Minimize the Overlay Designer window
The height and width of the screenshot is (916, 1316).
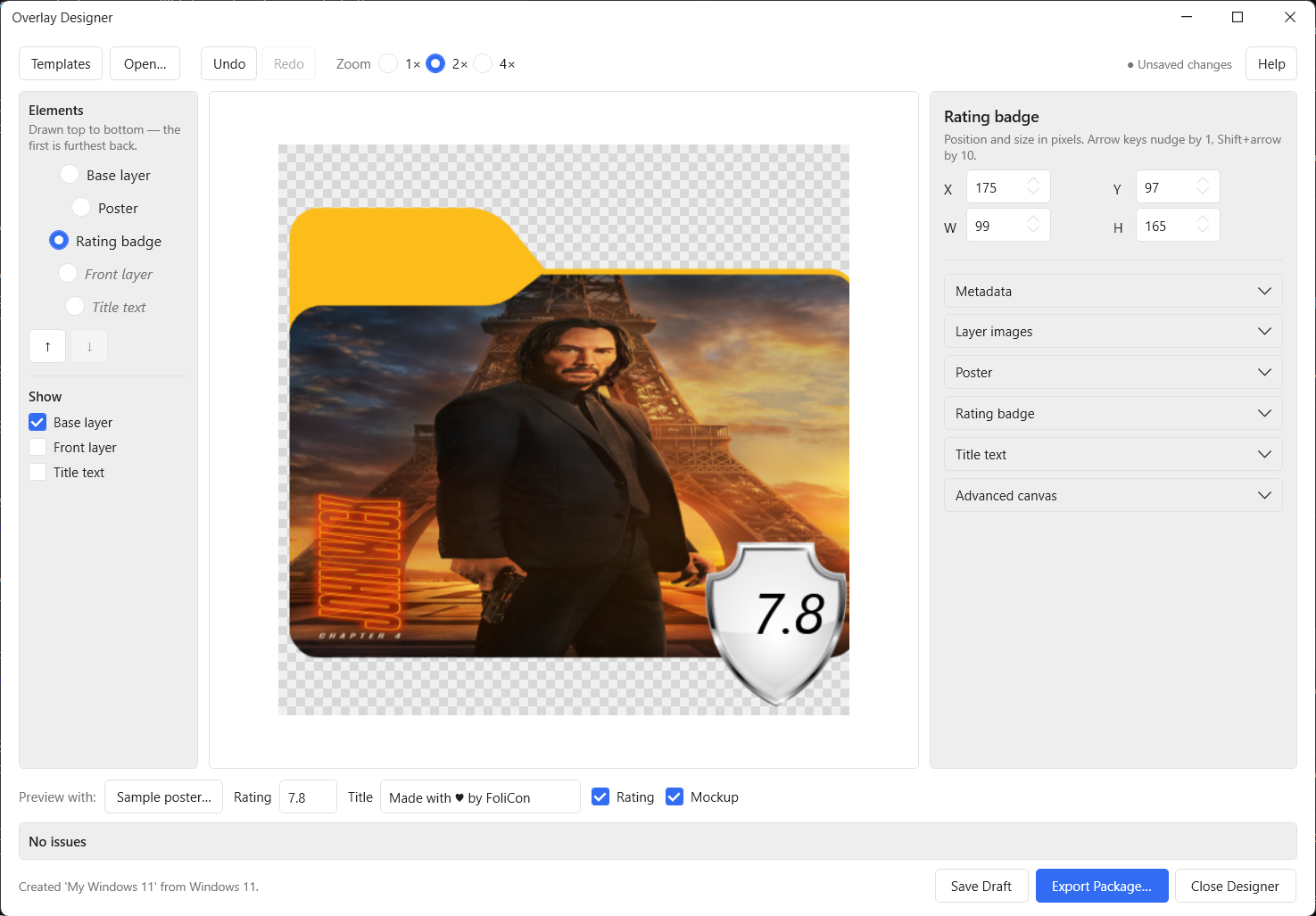pos(1187,17)
